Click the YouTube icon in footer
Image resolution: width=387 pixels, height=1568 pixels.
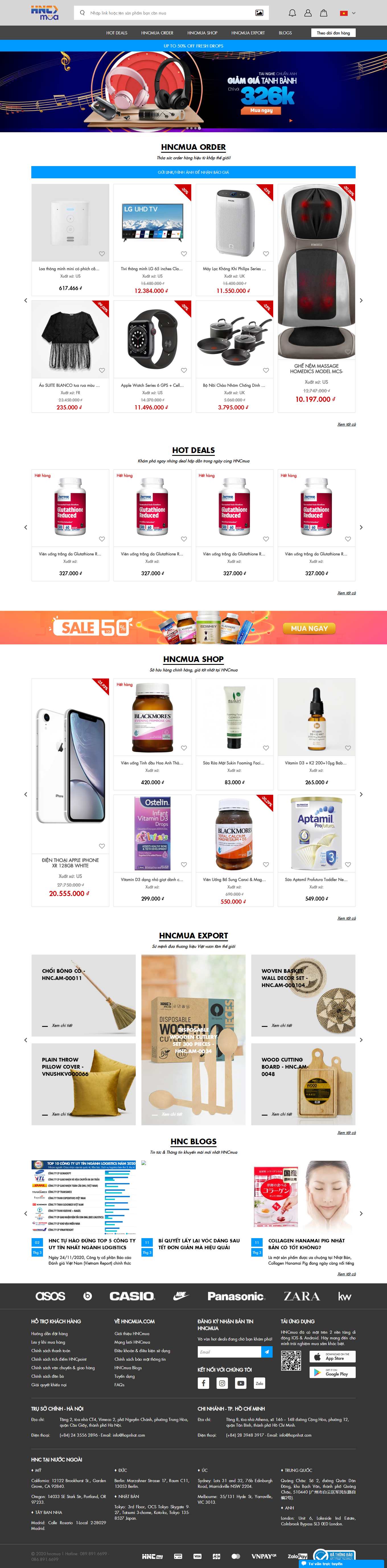[x=241, y=1383]
